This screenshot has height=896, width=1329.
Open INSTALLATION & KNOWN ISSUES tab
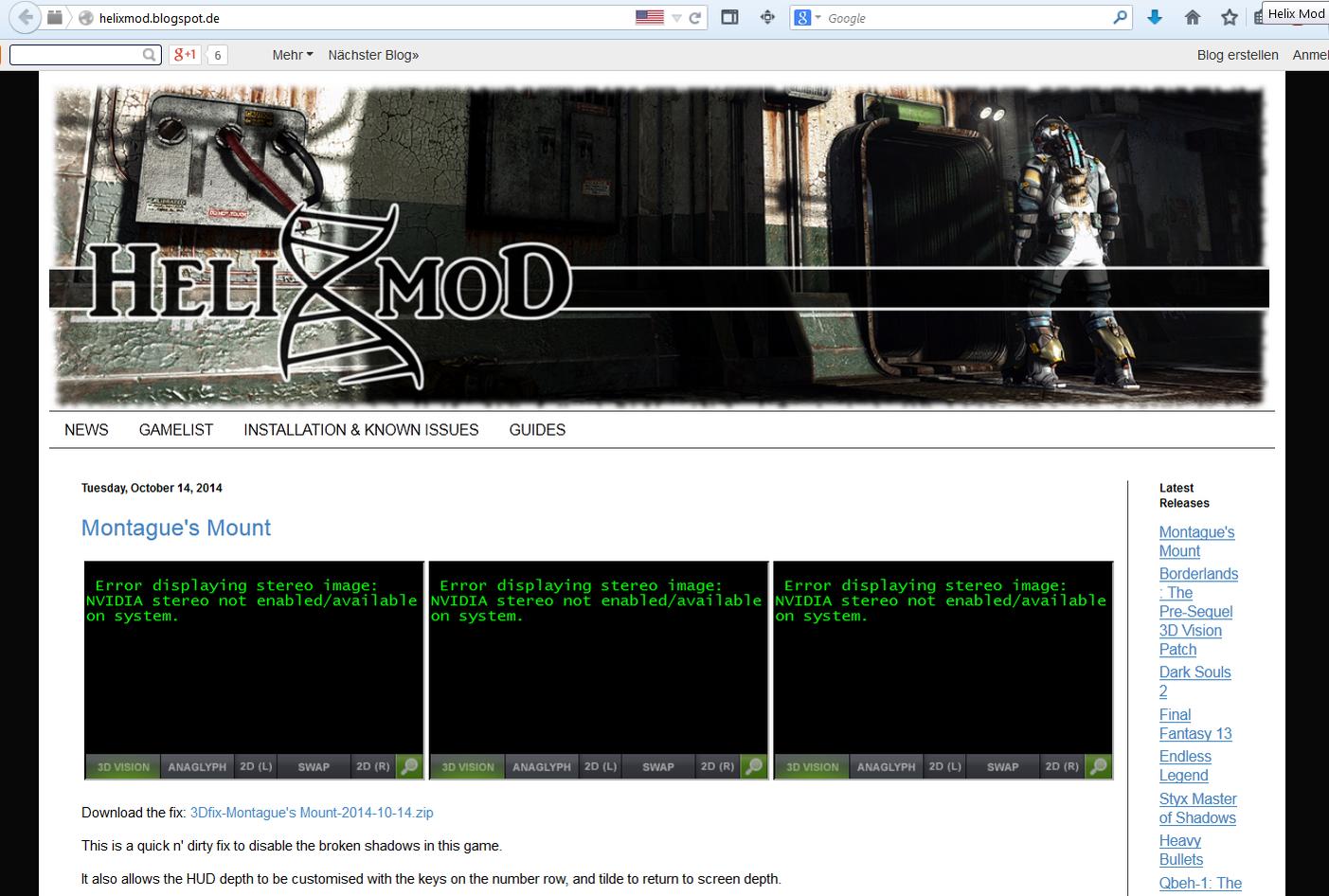[361, 430]
